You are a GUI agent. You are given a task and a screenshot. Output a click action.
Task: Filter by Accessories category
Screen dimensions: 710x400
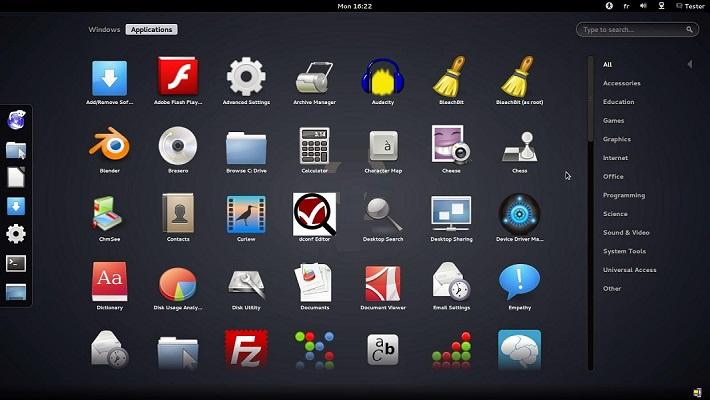coord(622,83)
